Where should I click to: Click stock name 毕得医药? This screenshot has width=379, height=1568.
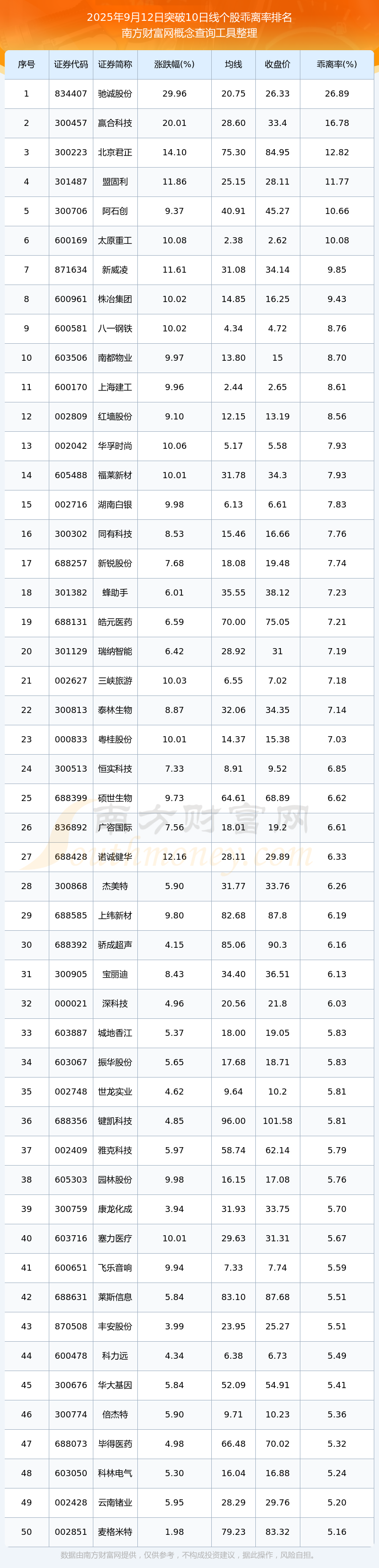tap(115, 1443)
